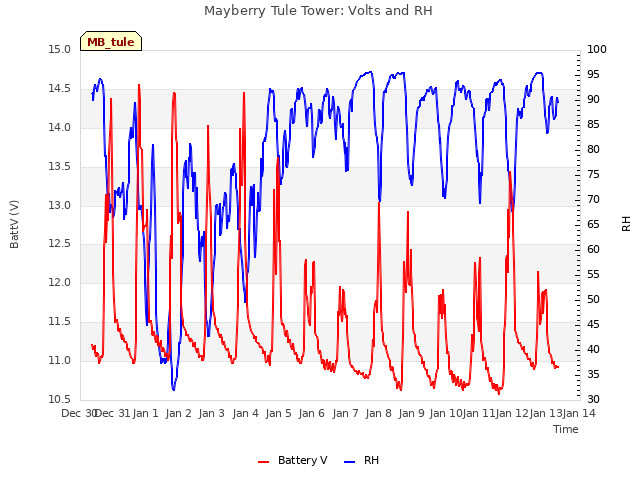
Task: Click the 60 RH axis value
Action: [593, 249]
